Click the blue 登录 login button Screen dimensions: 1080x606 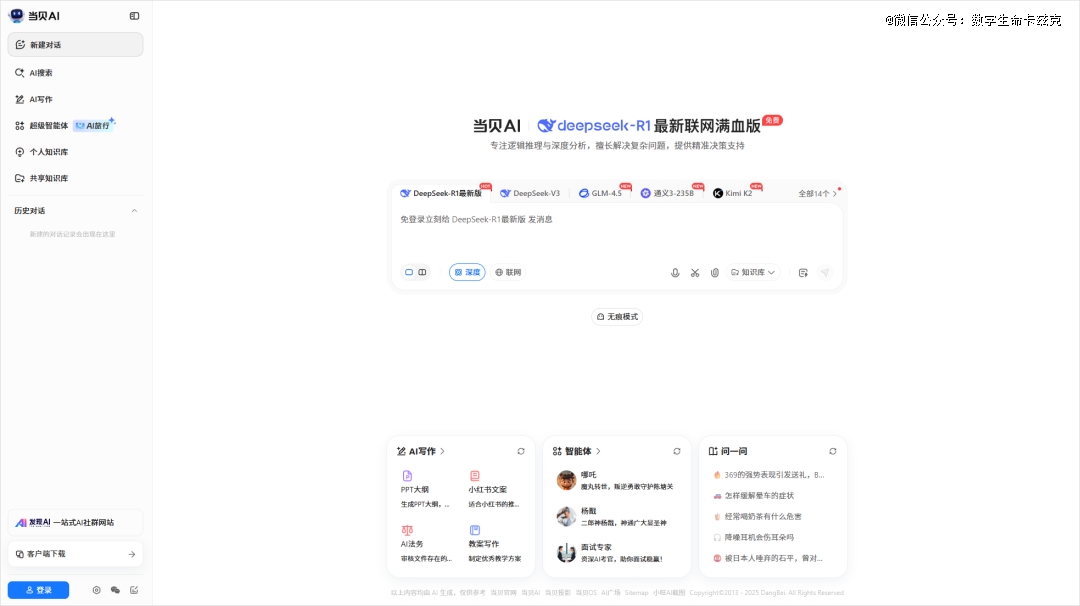click(39, 590)
